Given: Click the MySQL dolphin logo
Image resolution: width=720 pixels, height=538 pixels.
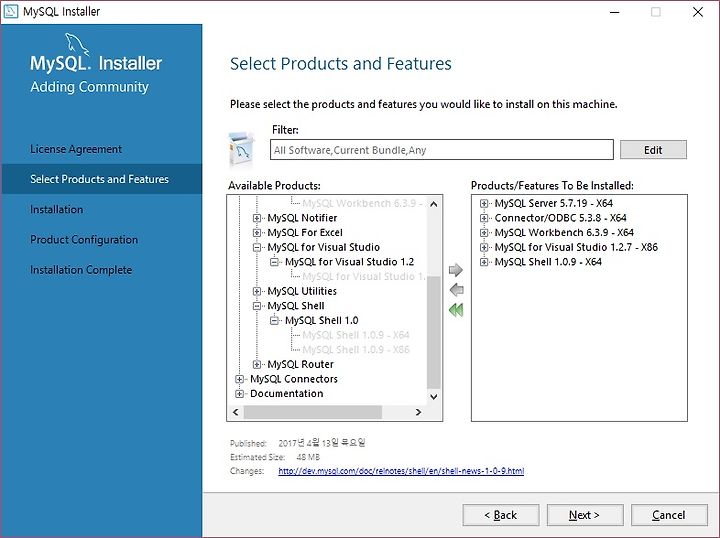Looking at the screenshot, I should (76, 44).
